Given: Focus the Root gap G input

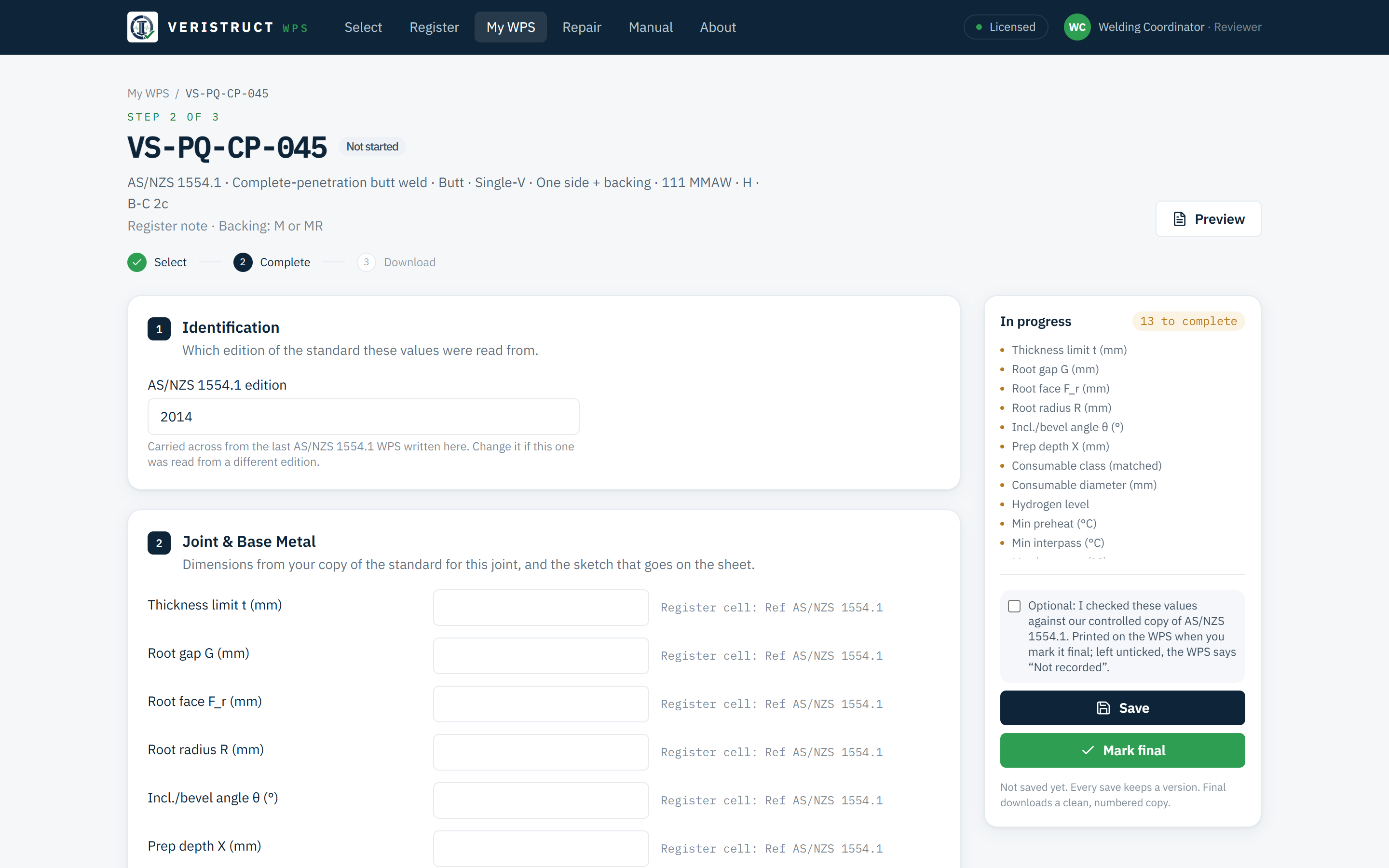Looking at the screenshot, I should (x=541, y=656).
